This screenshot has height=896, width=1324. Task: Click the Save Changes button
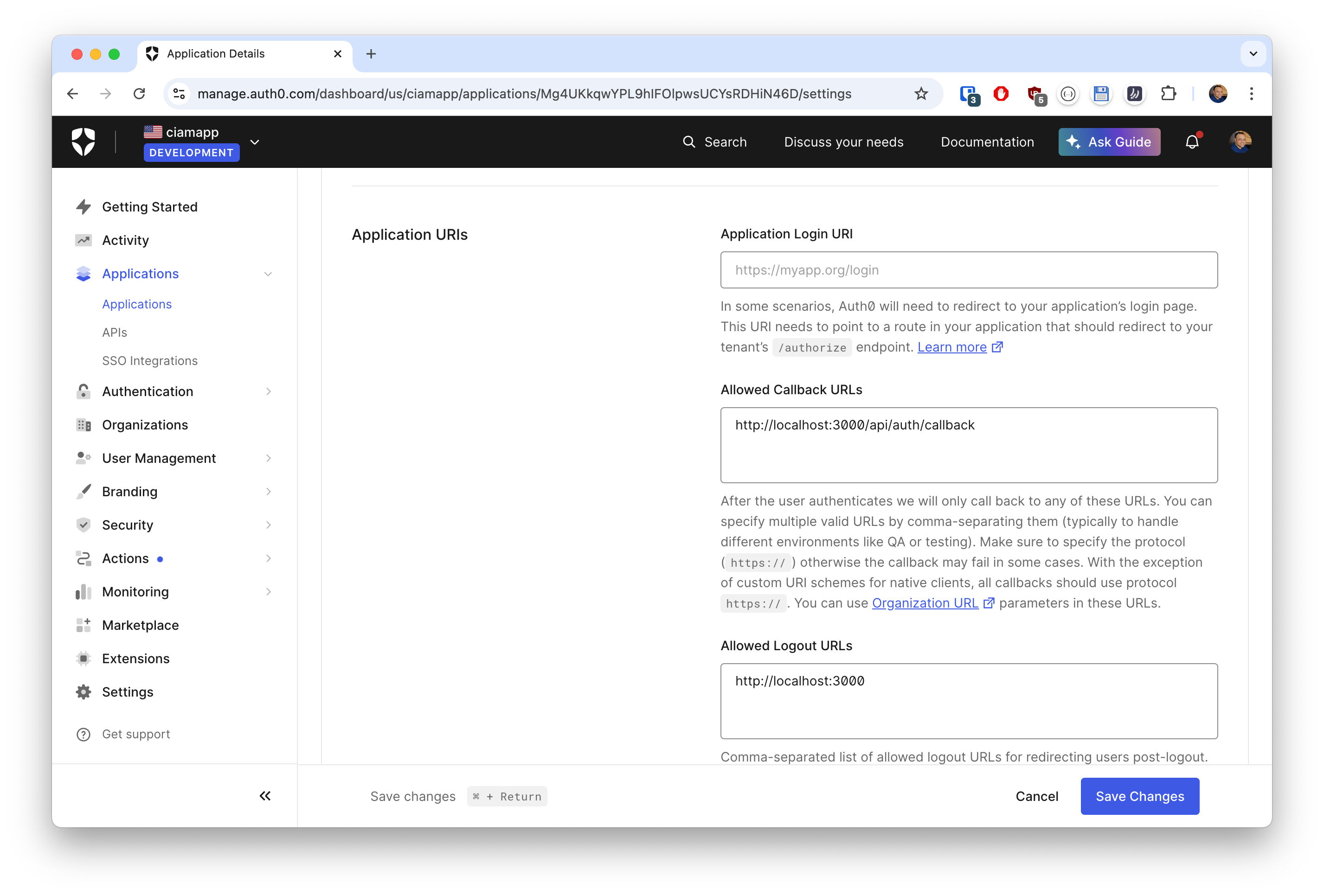[x=1139, y=796]
